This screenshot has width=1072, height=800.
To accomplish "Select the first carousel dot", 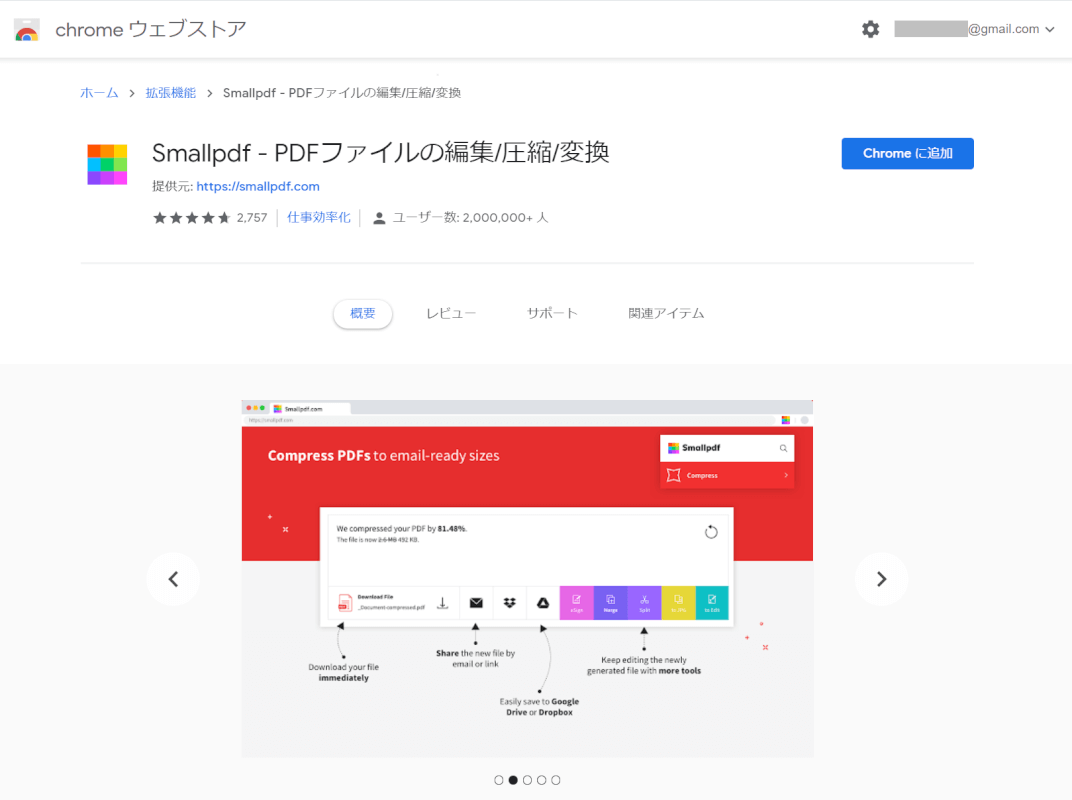I will pos(499,780).
